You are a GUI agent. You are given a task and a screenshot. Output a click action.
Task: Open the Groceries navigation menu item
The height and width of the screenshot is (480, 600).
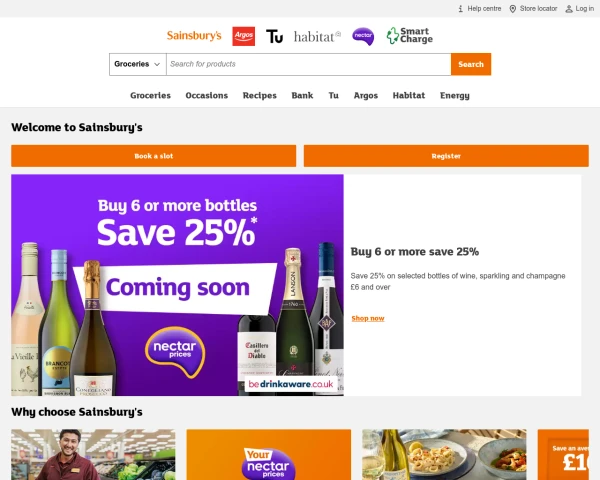point(150,95)
